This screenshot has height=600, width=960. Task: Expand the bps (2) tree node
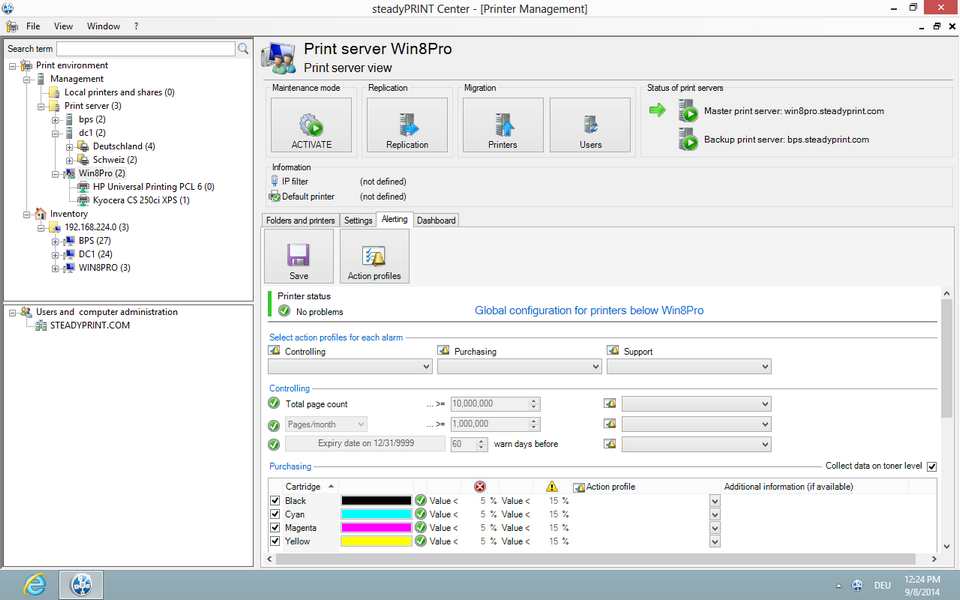coord(55,120)
